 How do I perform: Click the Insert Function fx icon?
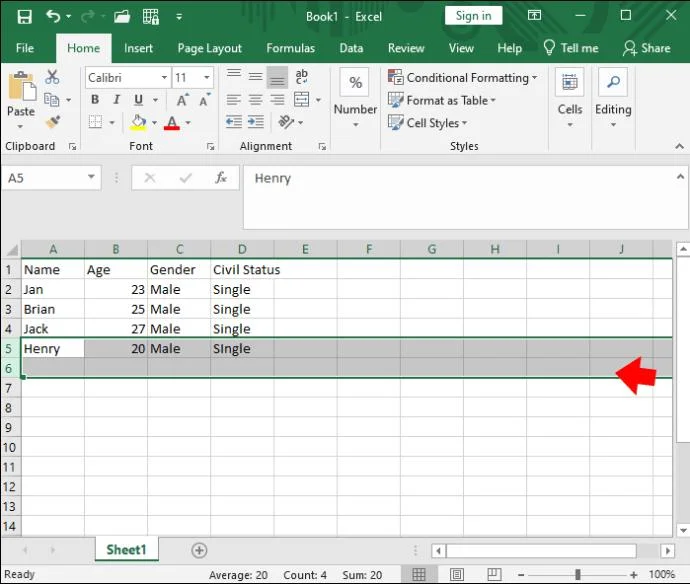coord(221,178)
